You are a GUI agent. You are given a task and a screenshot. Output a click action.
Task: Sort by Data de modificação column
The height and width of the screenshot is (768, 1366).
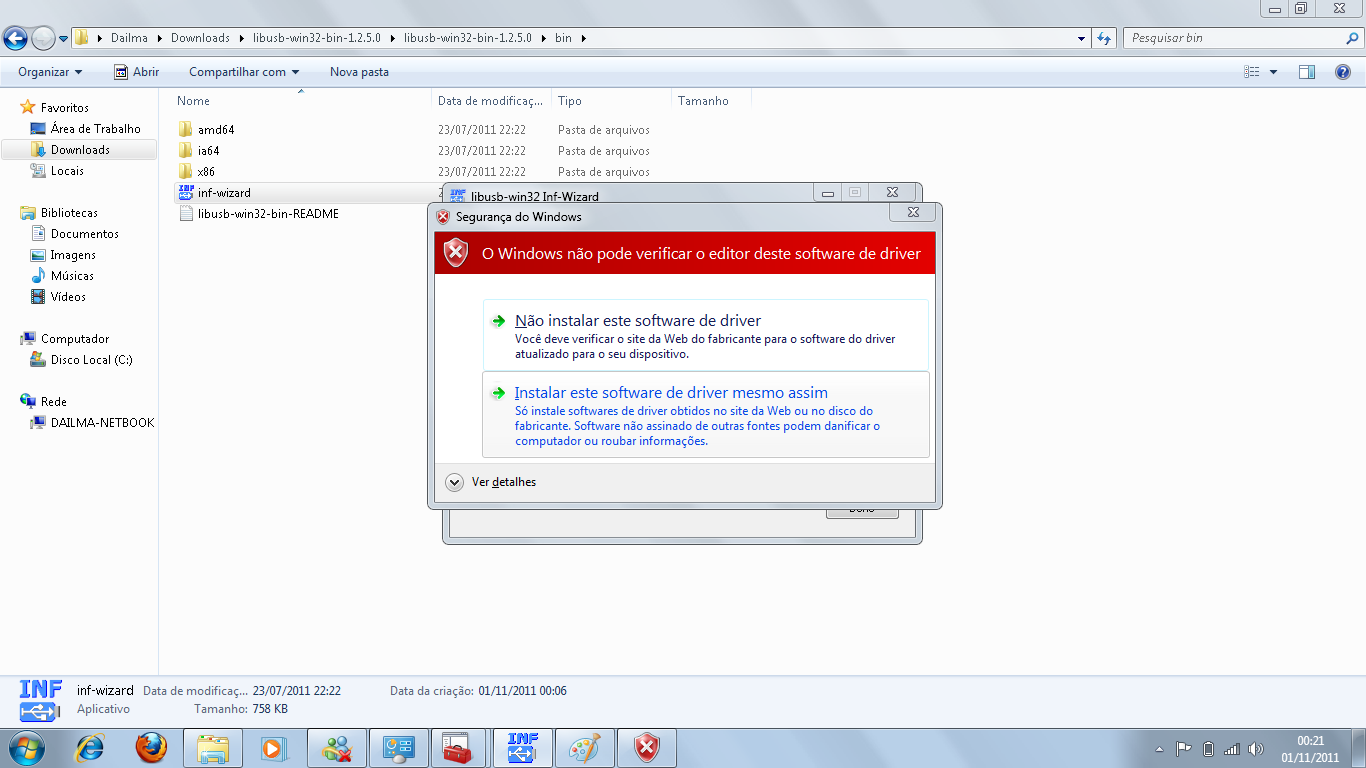pyautogui.click(x=493, y=101)
